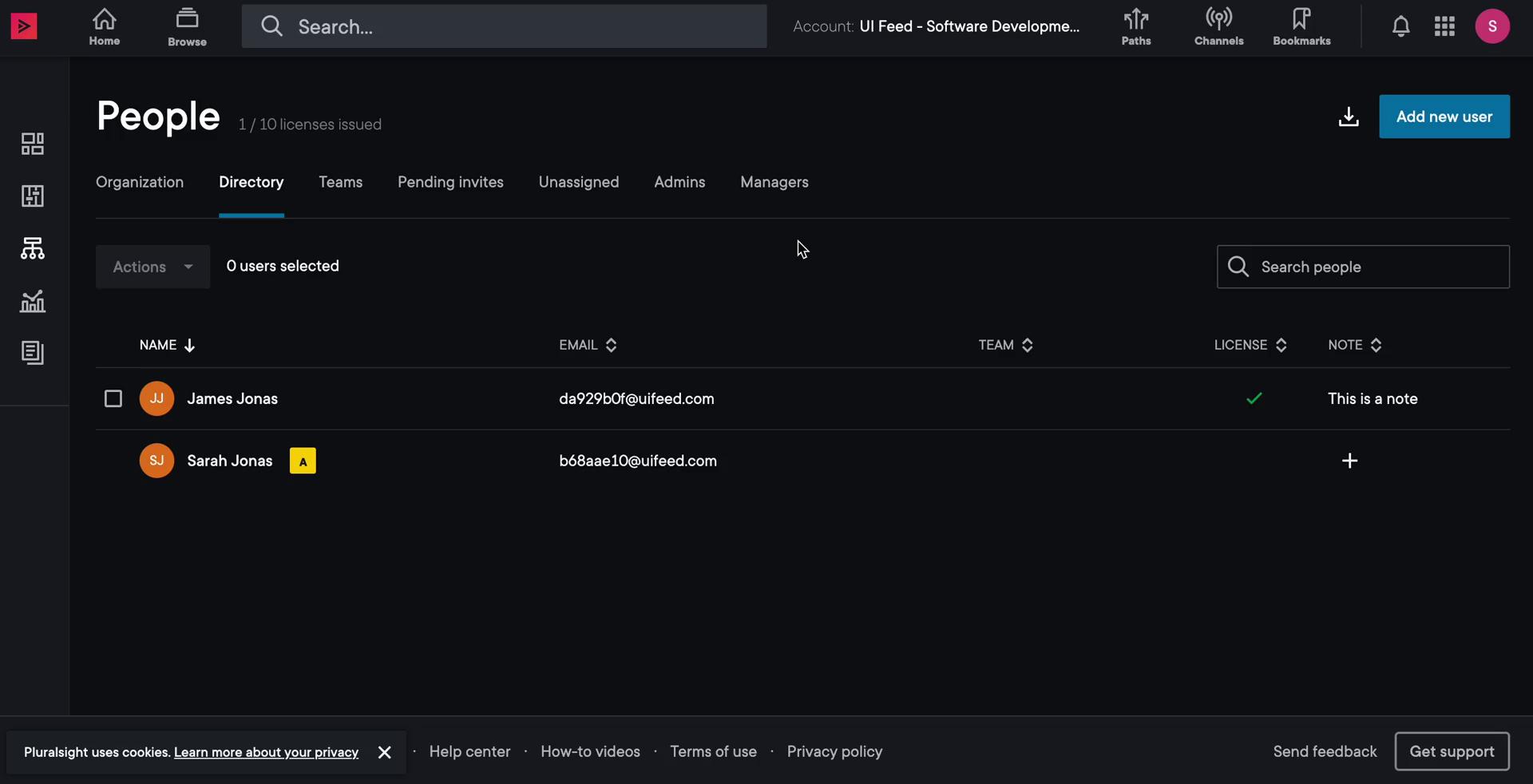The image size is (1533, 784).
Task: Open the log document sidebar icon
Action: 33,353
